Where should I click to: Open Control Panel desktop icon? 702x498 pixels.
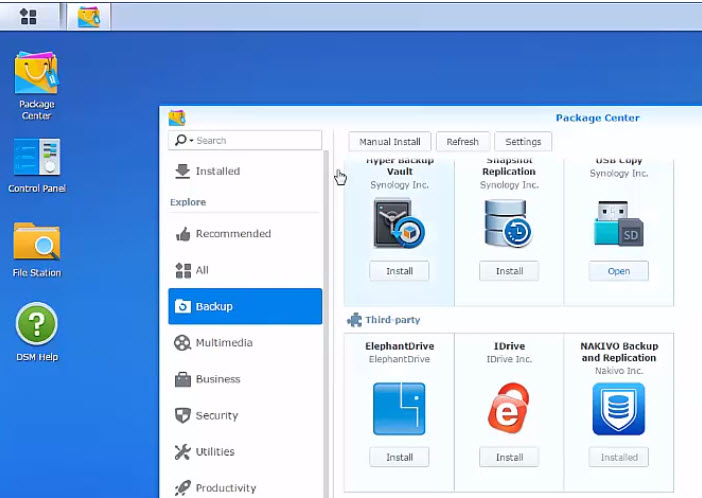click(37, 166)
